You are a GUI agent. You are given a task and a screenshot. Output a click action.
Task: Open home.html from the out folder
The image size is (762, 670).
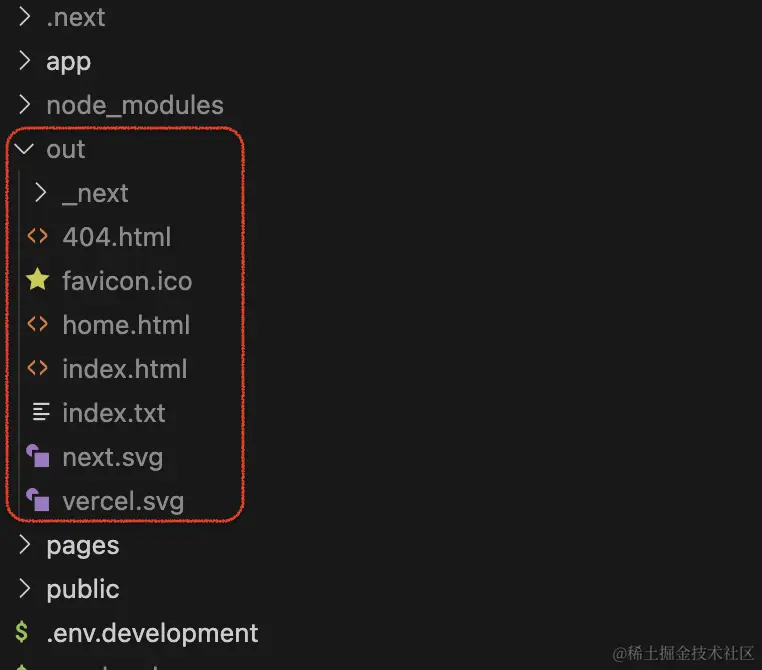[126, 325]
